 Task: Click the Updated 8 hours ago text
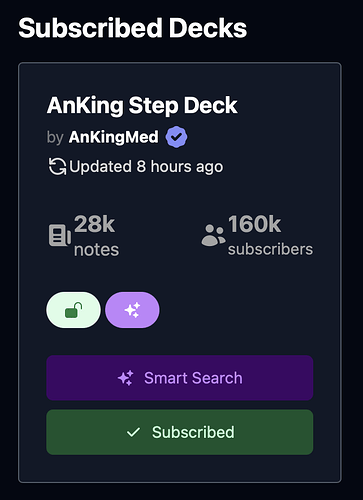coord(146,167)
